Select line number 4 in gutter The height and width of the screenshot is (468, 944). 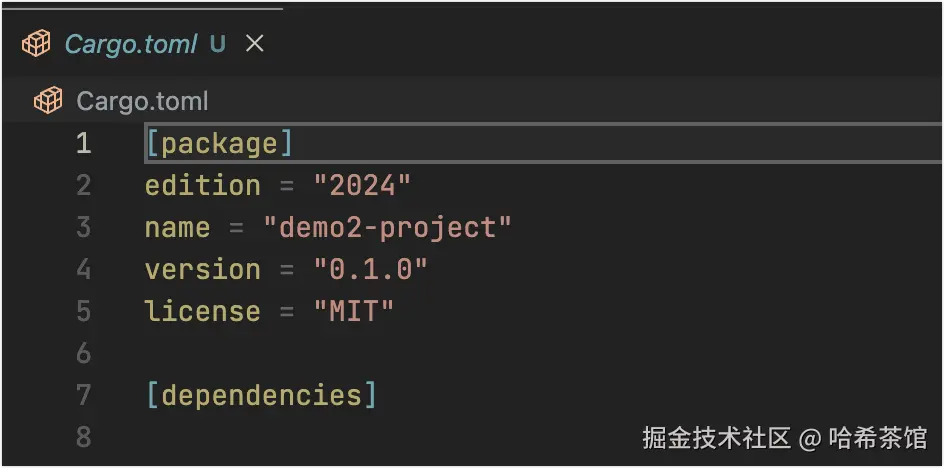pos(83,270)
